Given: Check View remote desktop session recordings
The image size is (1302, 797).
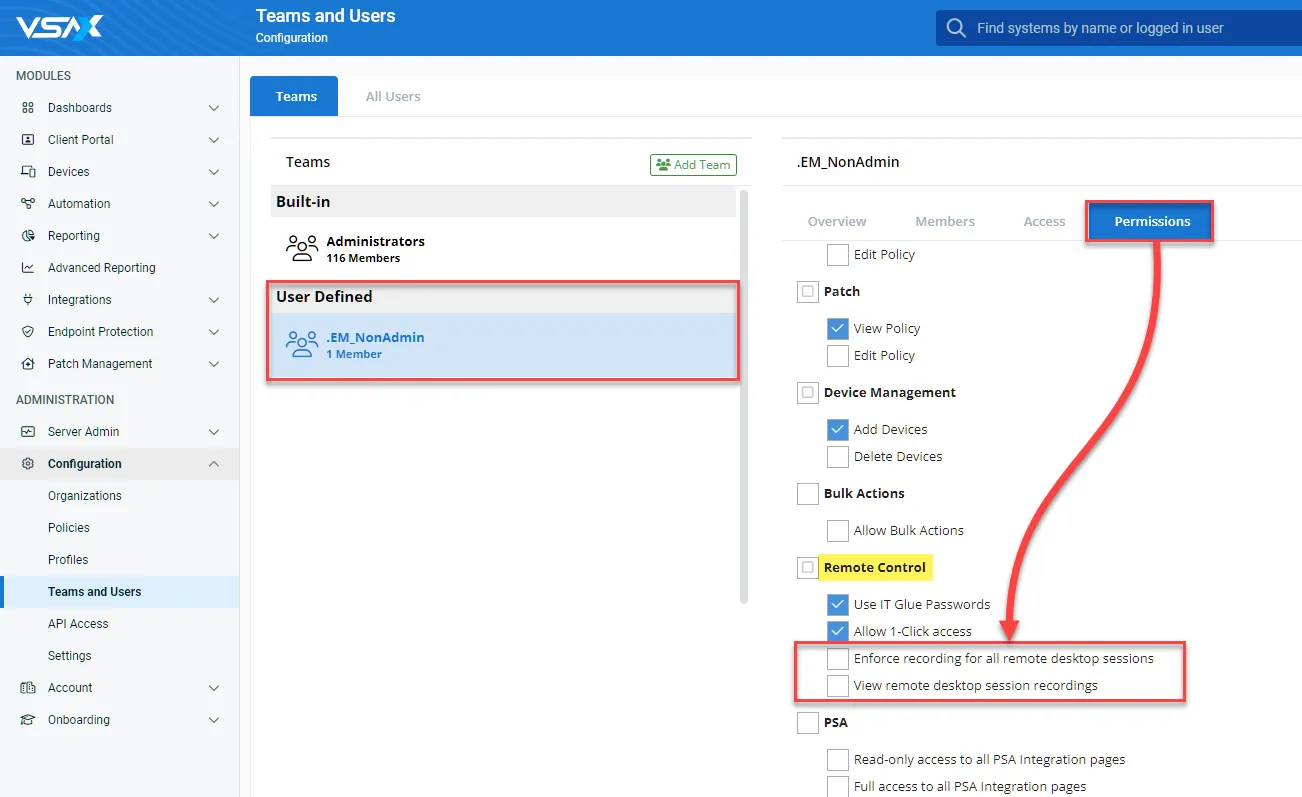Looking at the screenshot, I should point(838,686).
